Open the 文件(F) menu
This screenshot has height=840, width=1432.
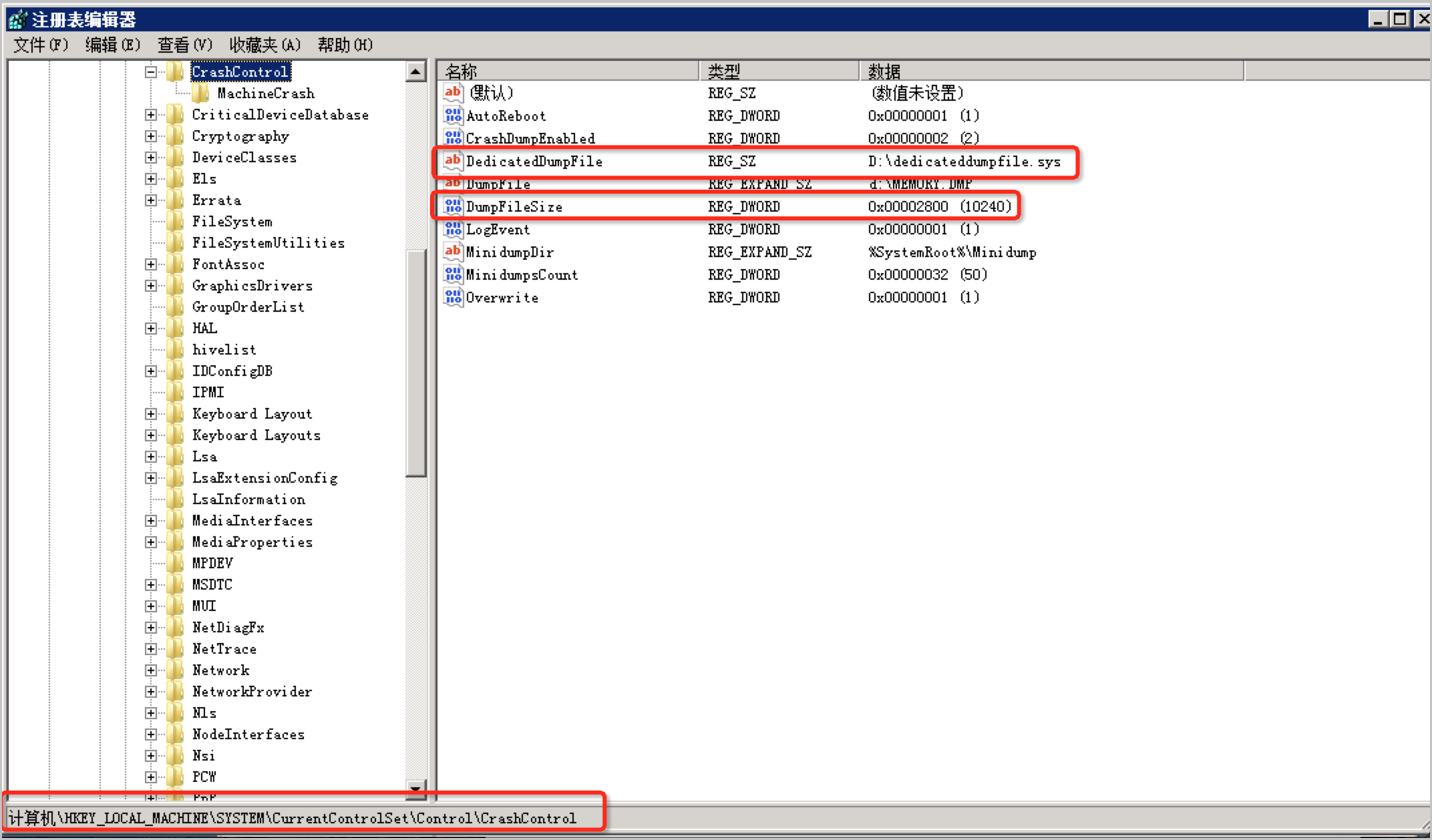[x=41, y=45]
